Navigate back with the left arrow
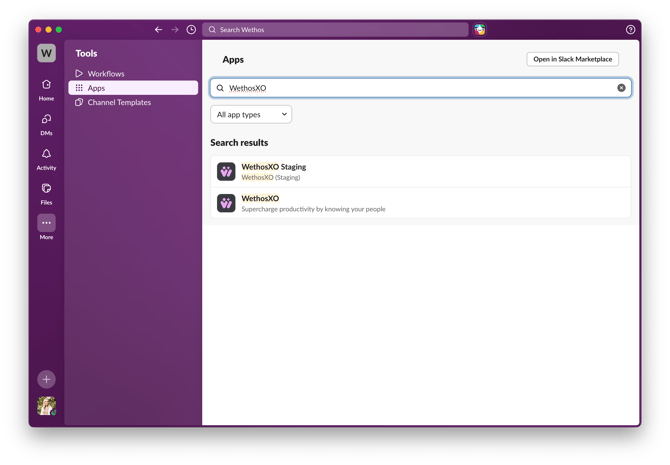Viewport: 670px width, 465px height. click(x=158, y=30)
